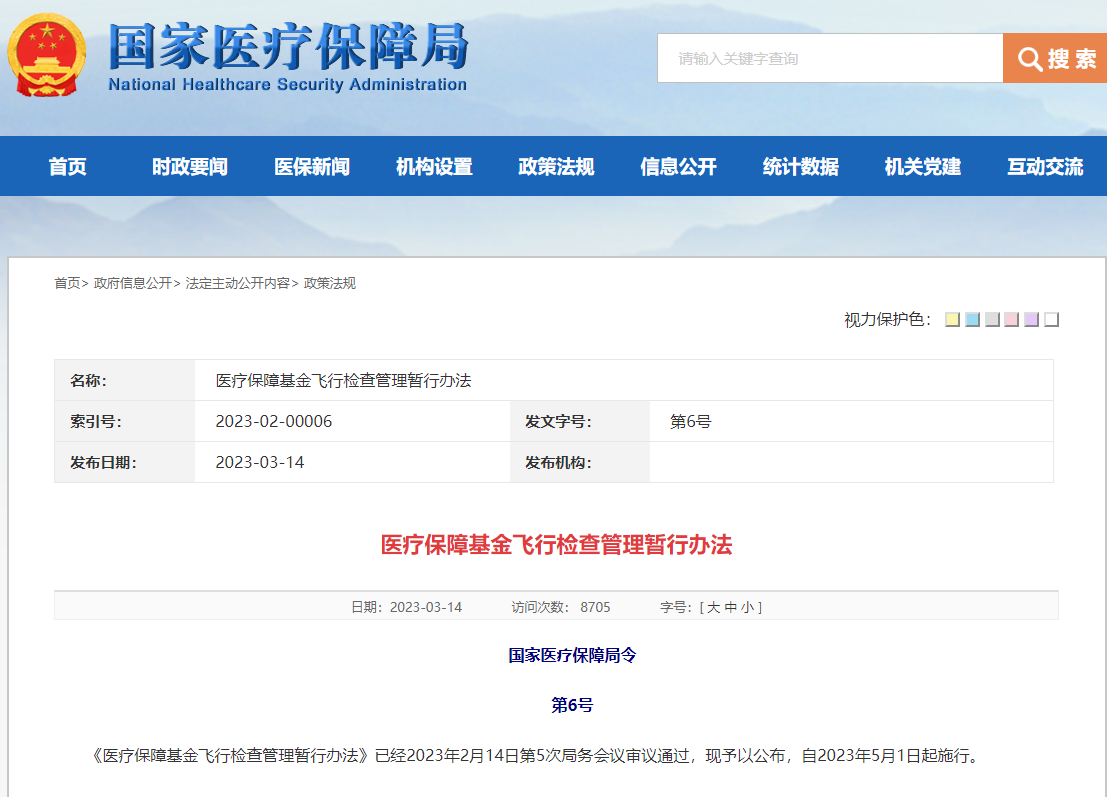The image size is (1107, 797).
Task: Click the 索引号 table label
Action: click(x=96, y=421)
